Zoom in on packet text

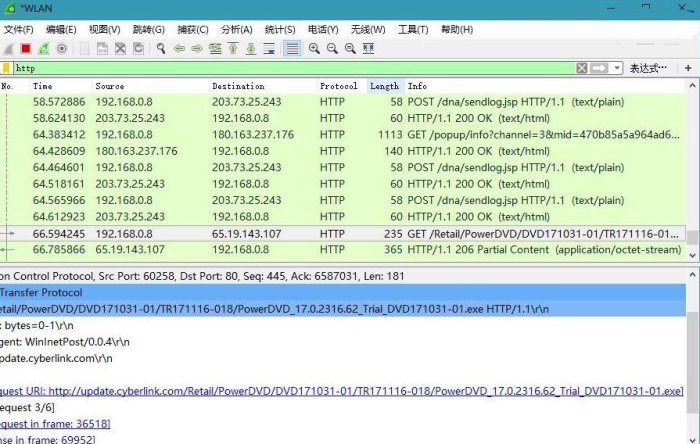point(314,48)
